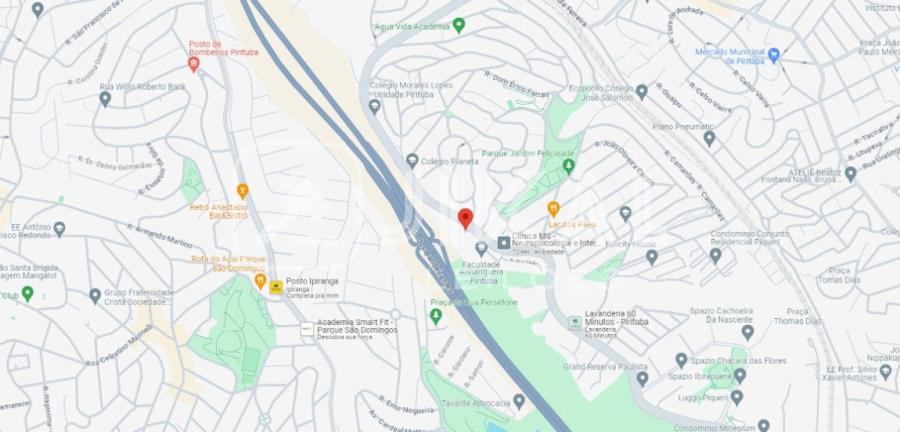The image size is (900, 432).
Task: Open the Spazio Chácara das Flores pin
Action: coord(681,360)
